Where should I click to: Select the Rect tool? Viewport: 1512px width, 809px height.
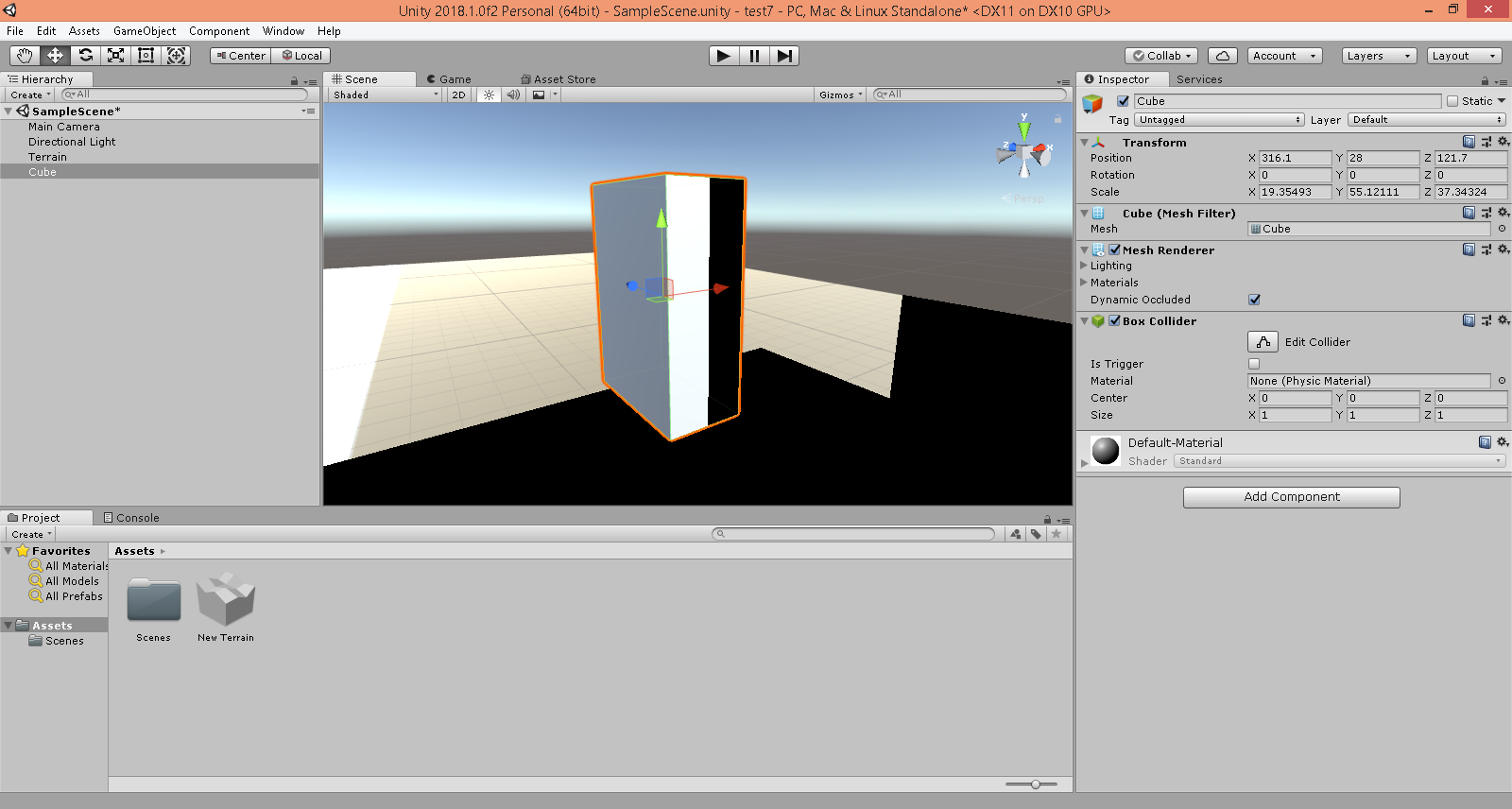pos(146,56)
